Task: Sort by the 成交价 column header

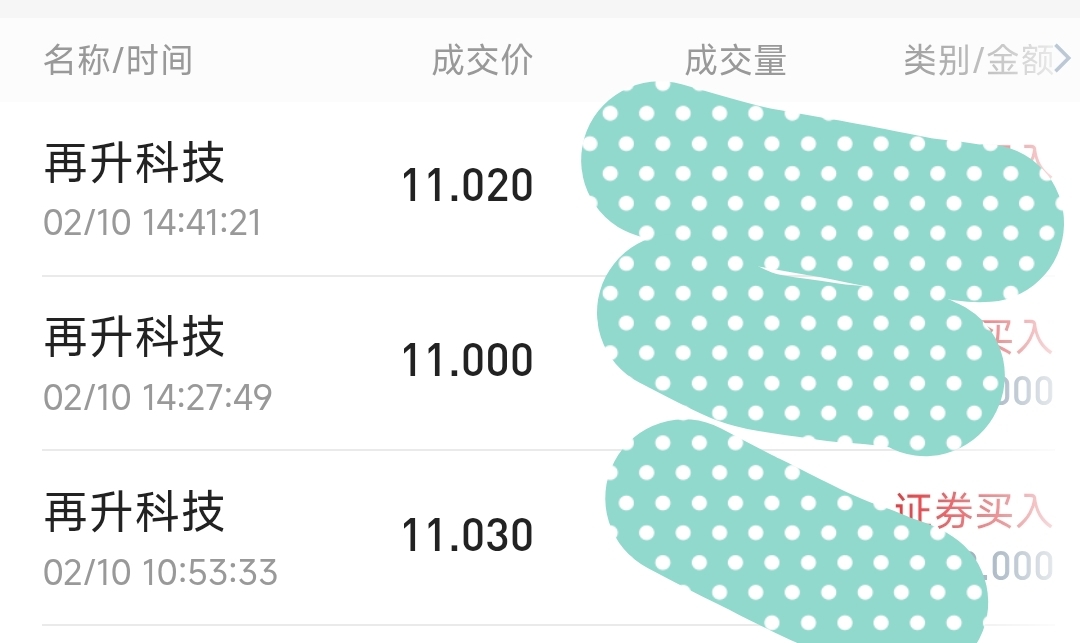Action: pos(482,60)
